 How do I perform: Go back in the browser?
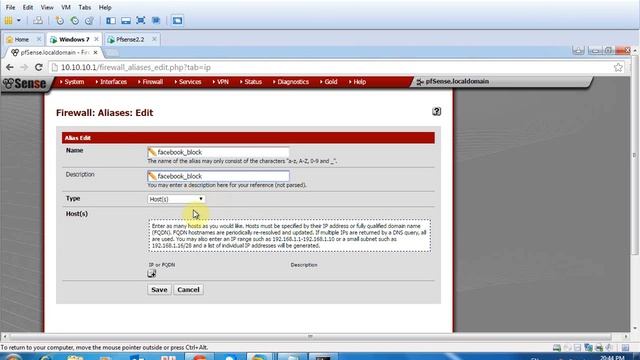coord(10,67)
